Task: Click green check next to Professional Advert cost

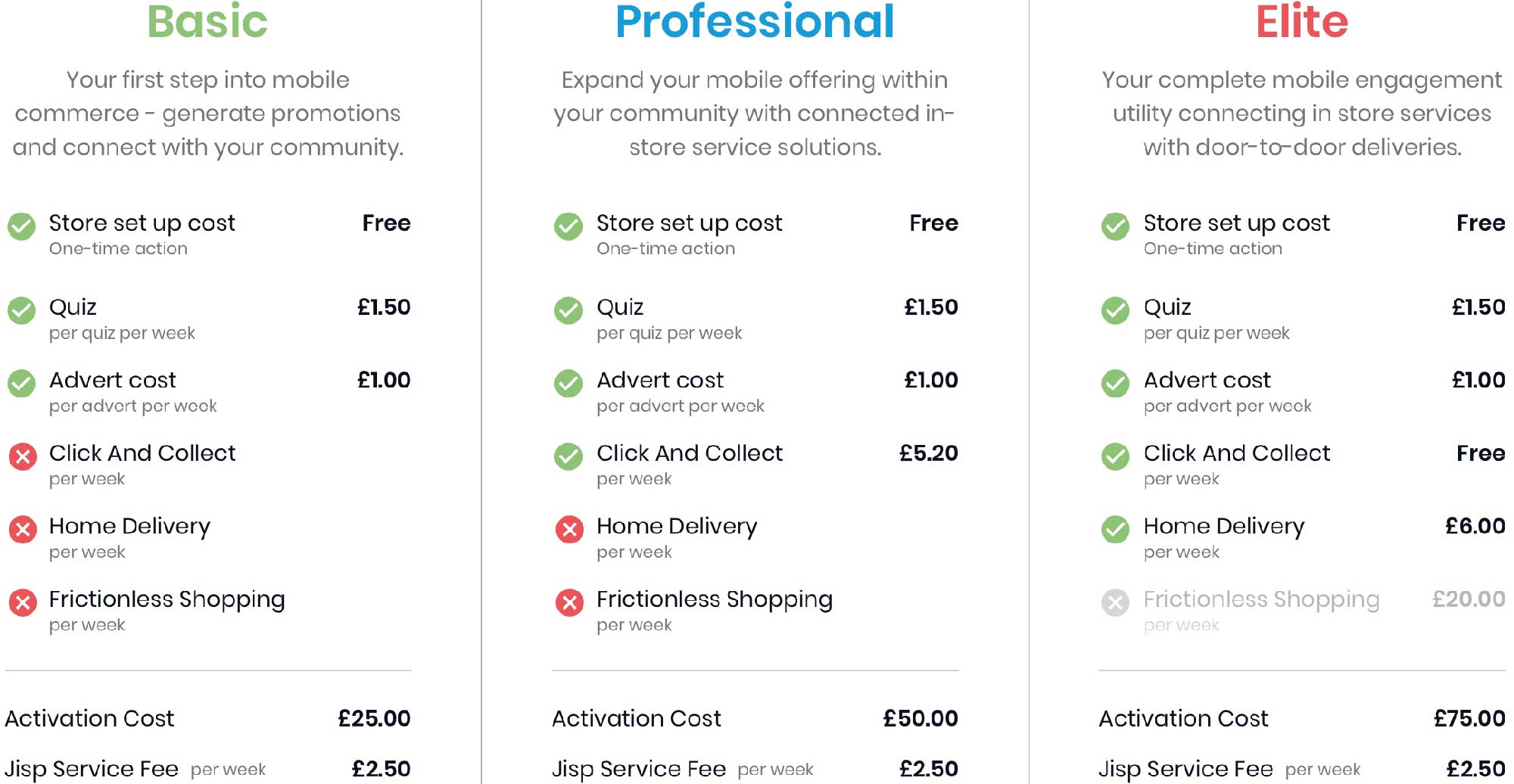Action: [569, 384]
